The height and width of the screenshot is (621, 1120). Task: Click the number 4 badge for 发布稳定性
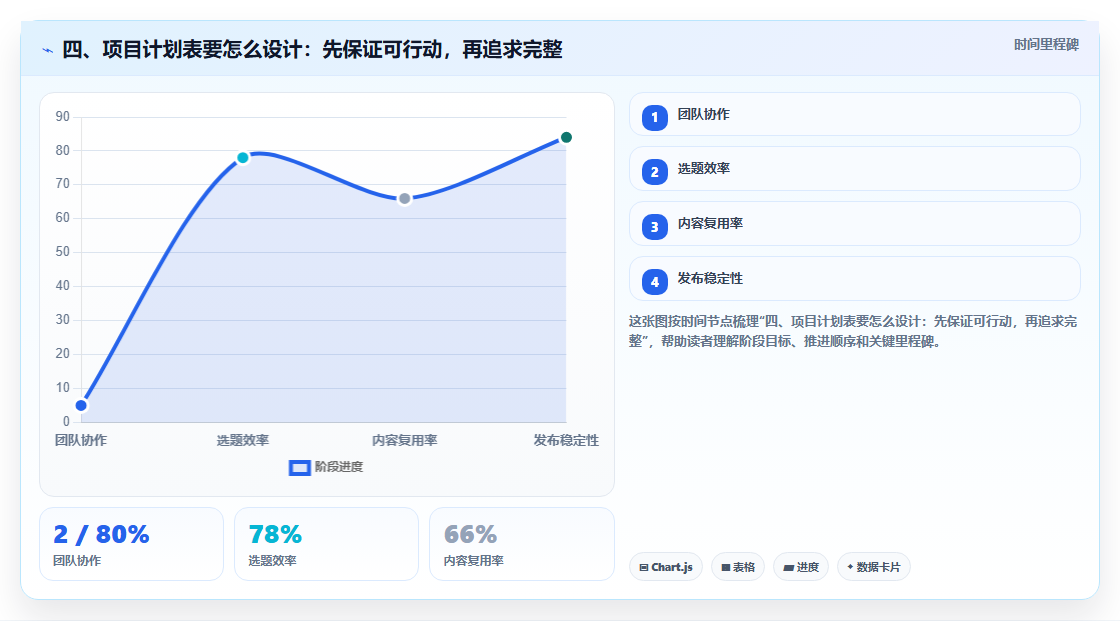click(x=654, y=282)
